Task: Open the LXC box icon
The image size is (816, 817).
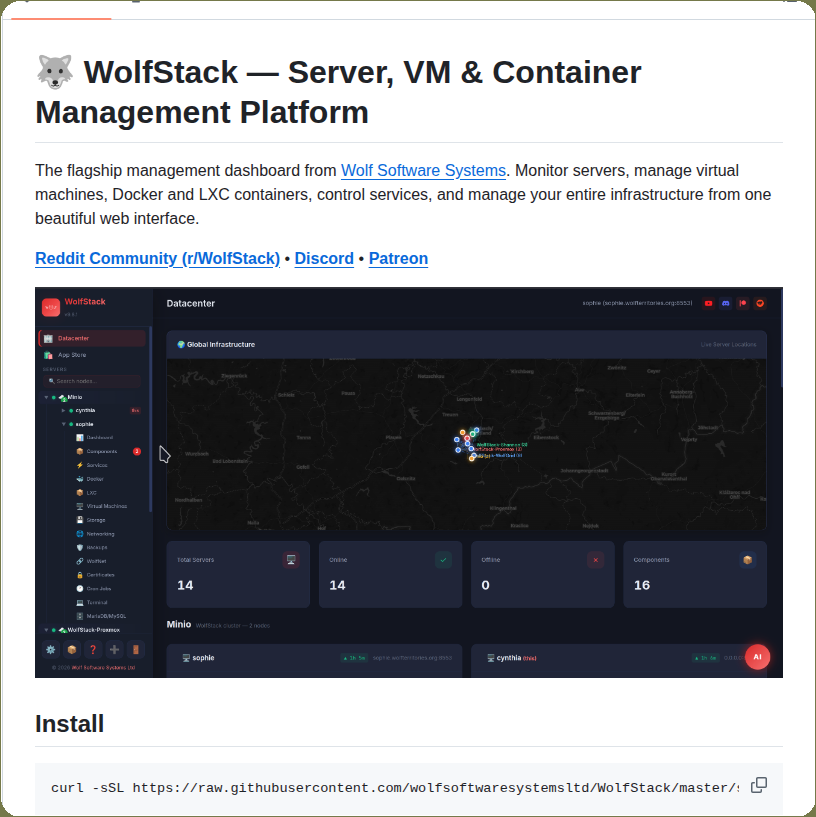Action: (x=80, y=492)
